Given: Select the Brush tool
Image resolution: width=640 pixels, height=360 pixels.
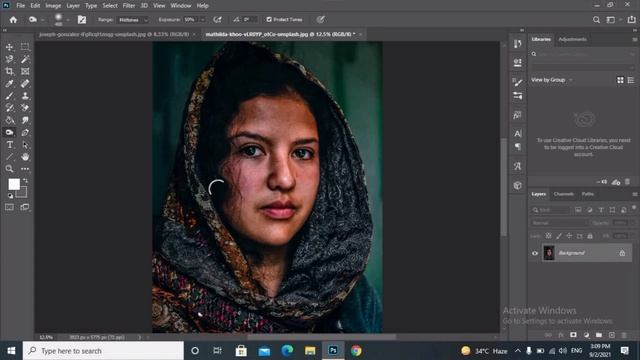Looking at the screenshot, I should (x=9, y=96).
